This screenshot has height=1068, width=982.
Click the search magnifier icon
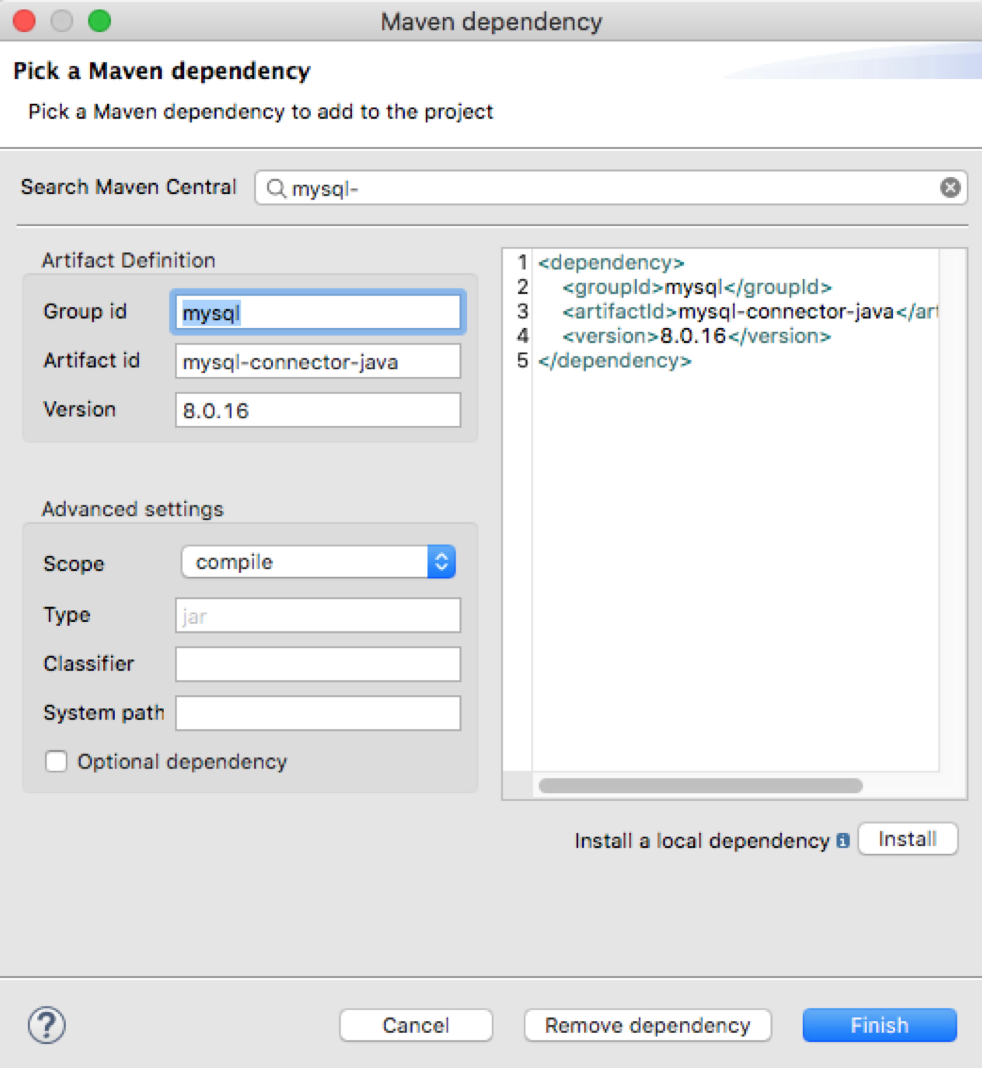point(276,188)
